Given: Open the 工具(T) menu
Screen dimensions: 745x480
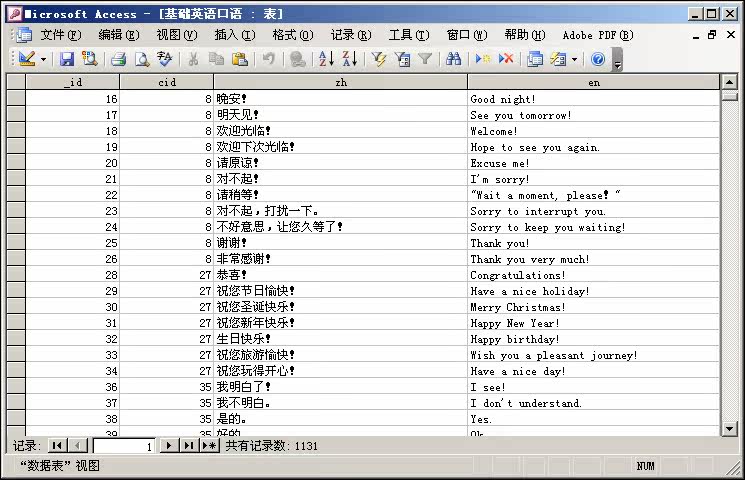Looking at the screenshot, I should 409,35.
